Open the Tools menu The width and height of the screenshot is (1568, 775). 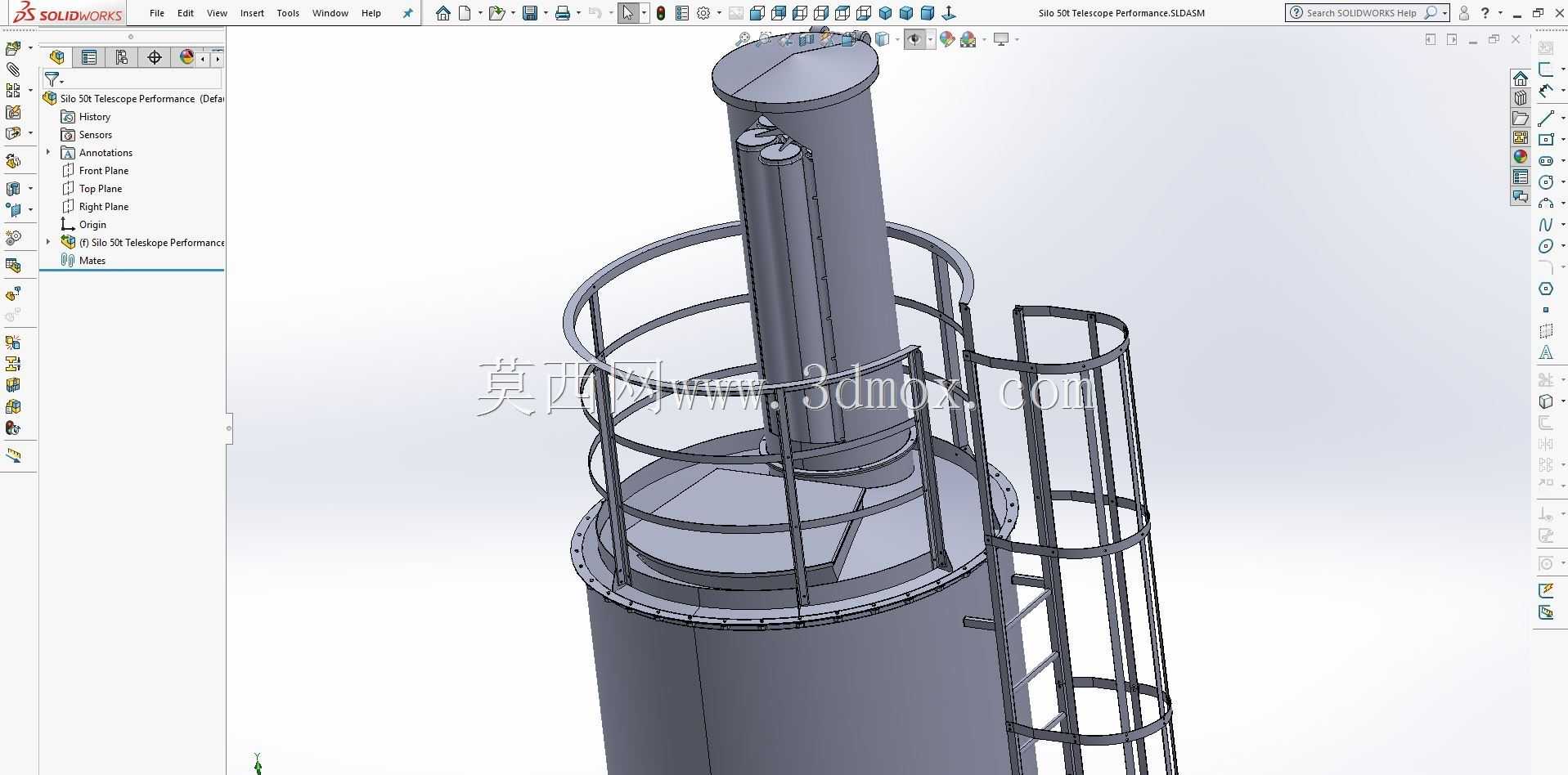[x=288, y=13]
